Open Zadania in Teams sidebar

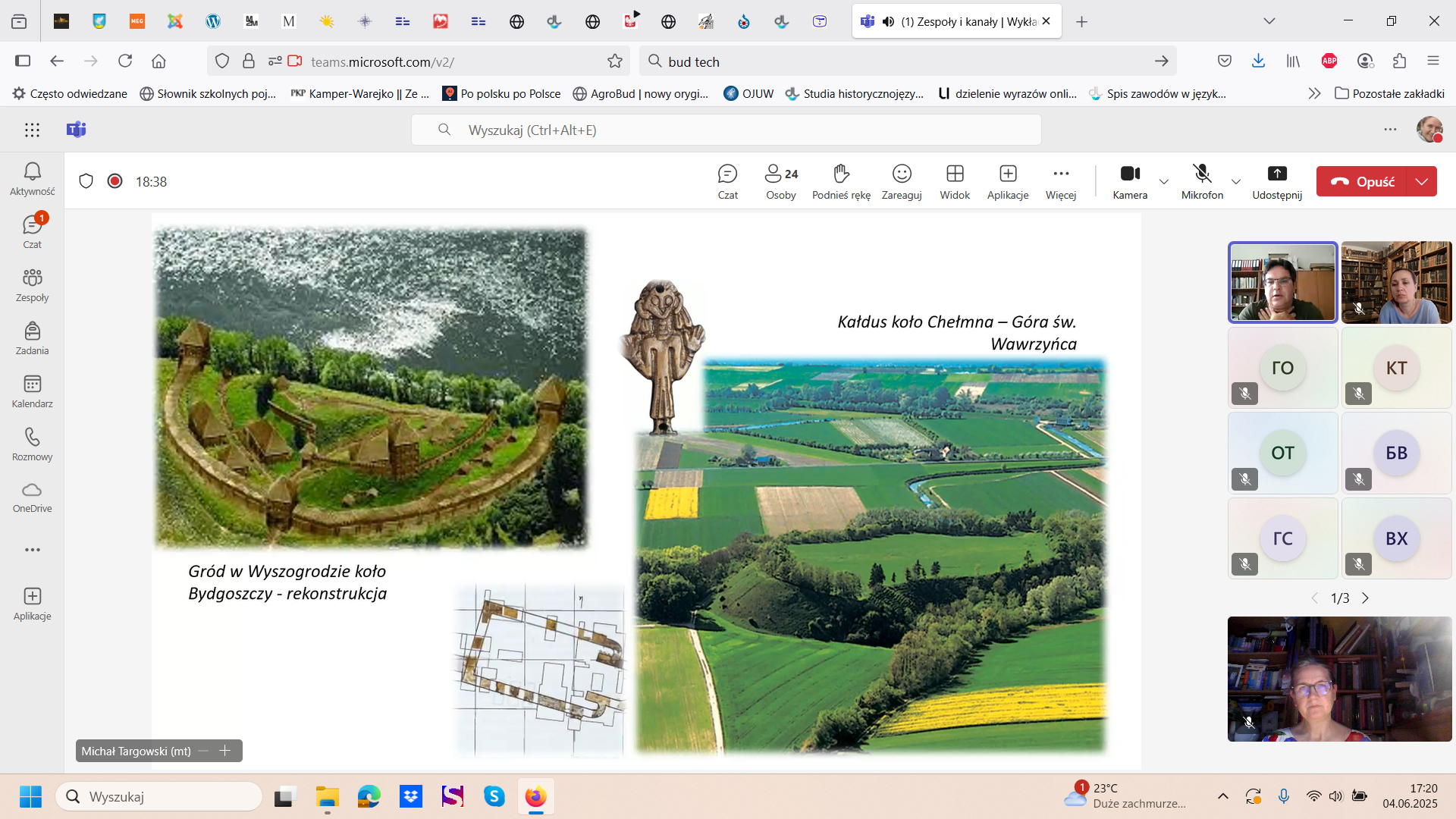tap(32, 338)
